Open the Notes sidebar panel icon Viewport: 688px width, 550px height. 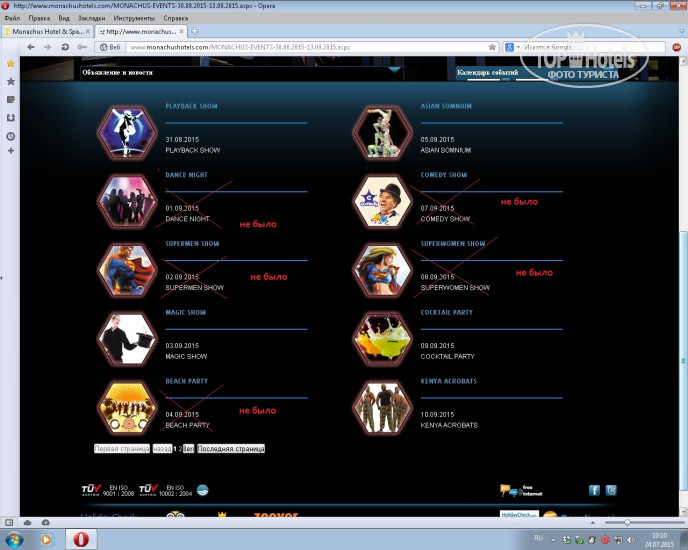coord(11,100)
